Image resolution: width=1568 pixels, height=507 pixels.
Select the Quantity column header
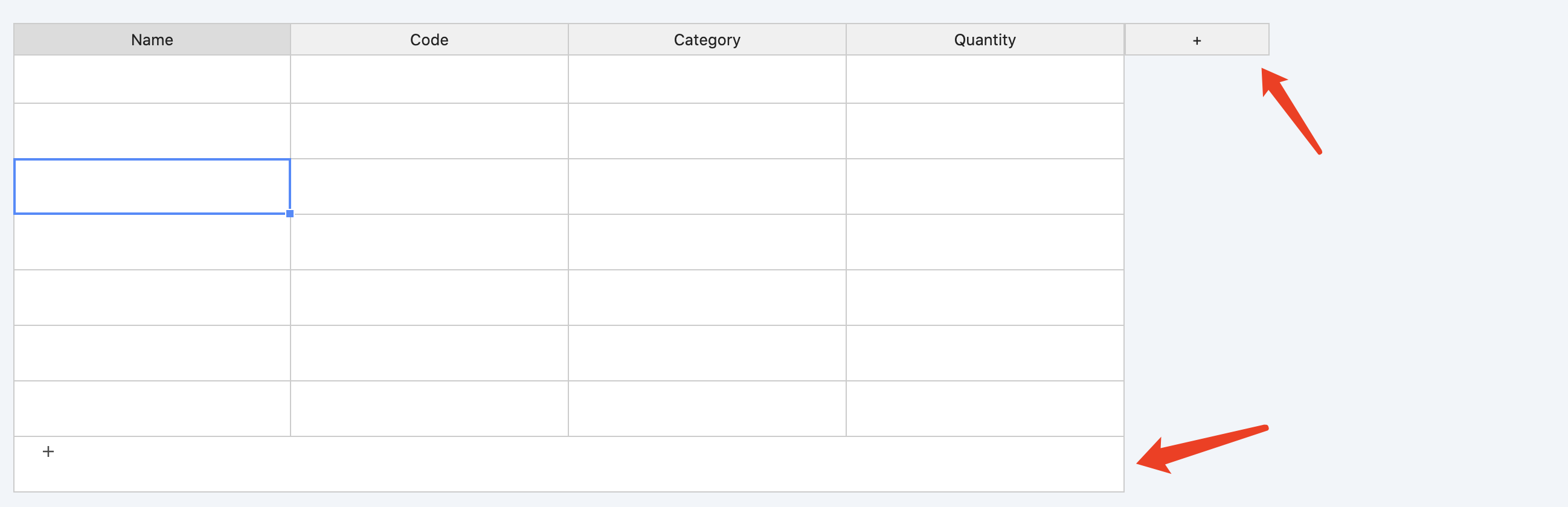click(x=985, y=39)
